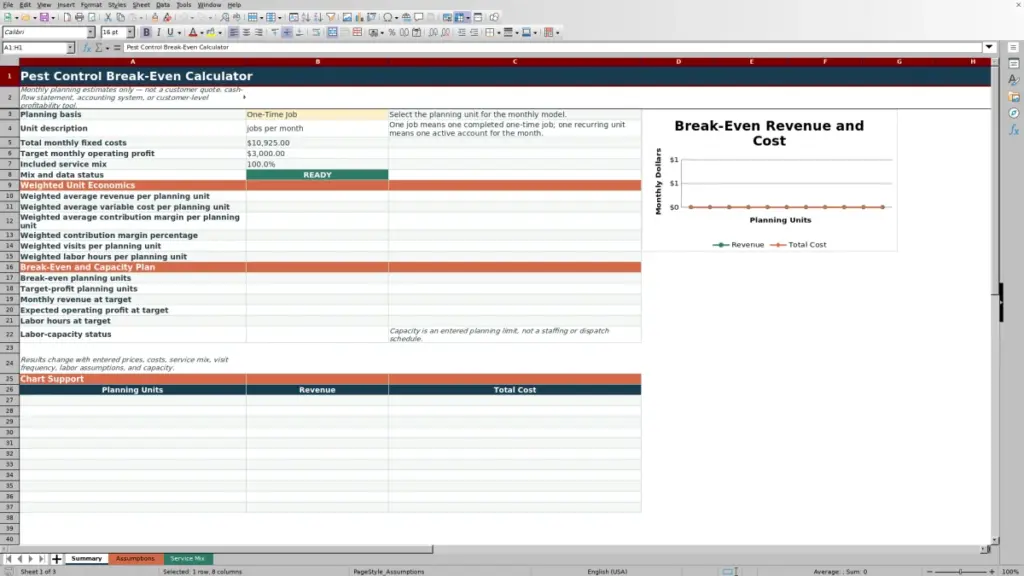
Task: Select column B header
Action: coord(317,61)
